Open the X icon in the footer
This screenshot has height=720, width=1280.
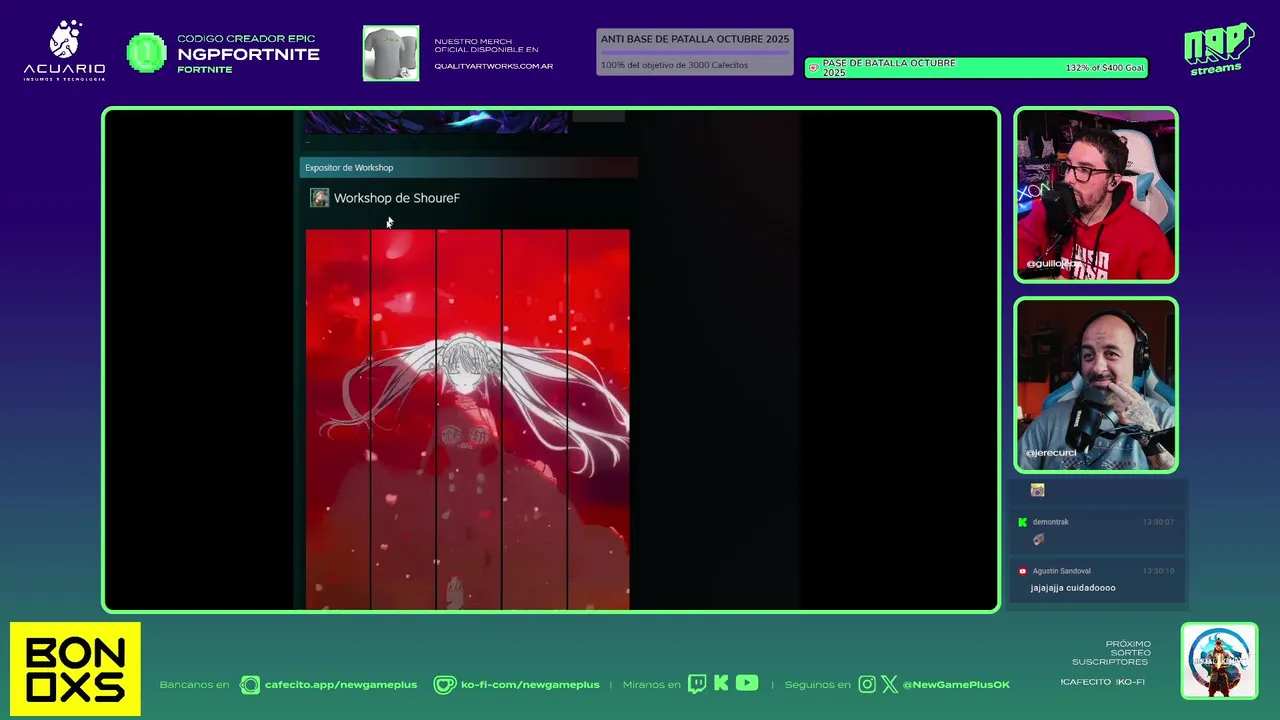coord(889,684)
